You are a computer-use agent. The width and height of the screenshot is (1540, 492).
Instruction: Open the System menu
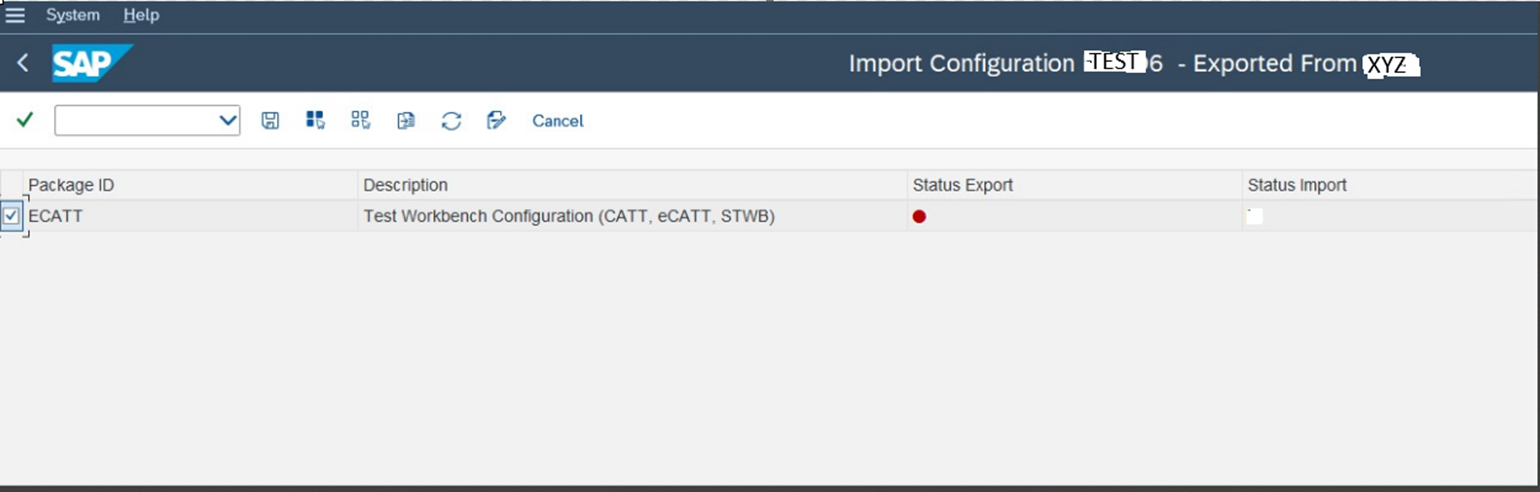pos(73,15)
